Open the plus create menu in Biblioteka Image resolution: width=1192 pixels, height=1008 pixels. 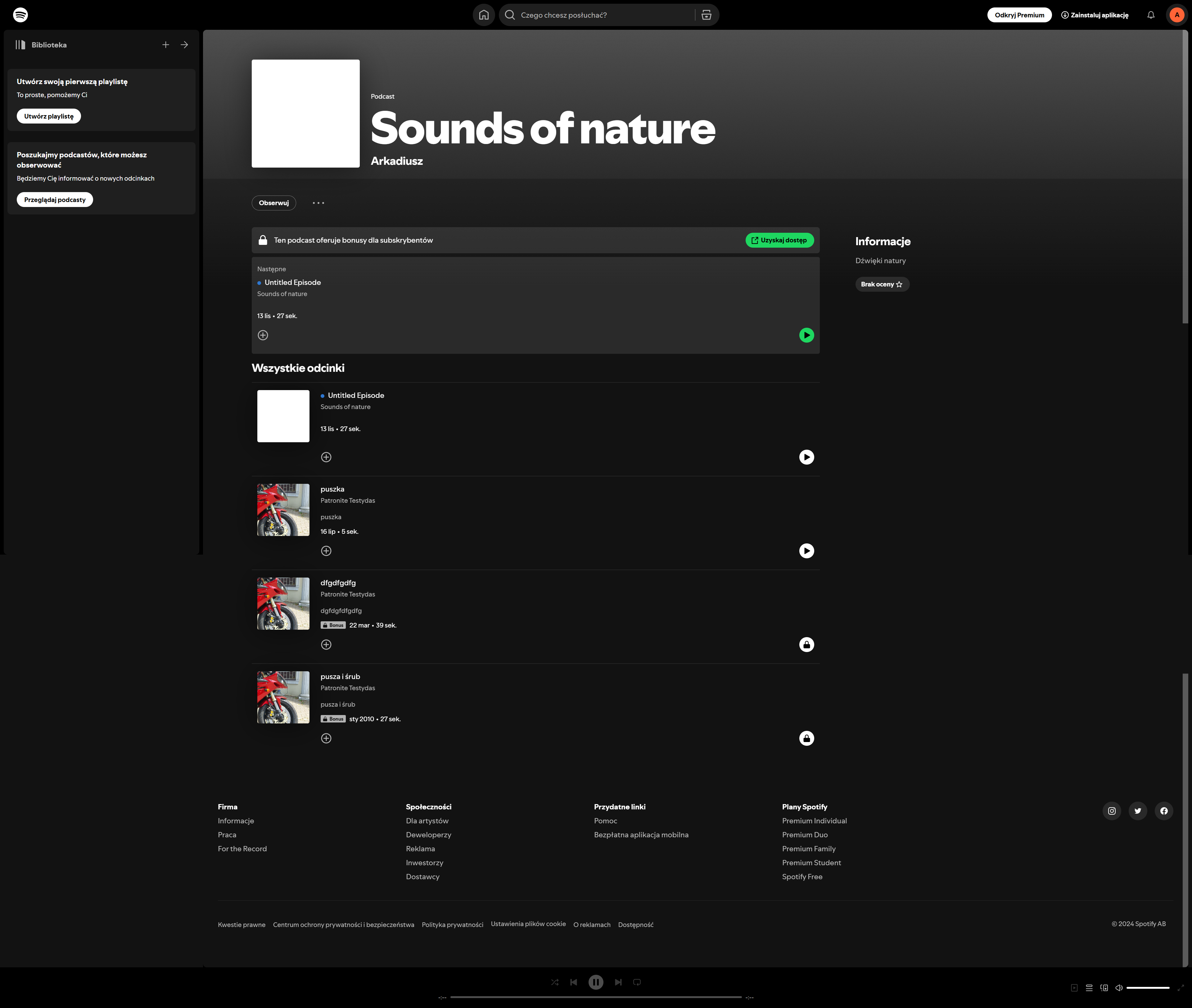[x=166, y=45]
